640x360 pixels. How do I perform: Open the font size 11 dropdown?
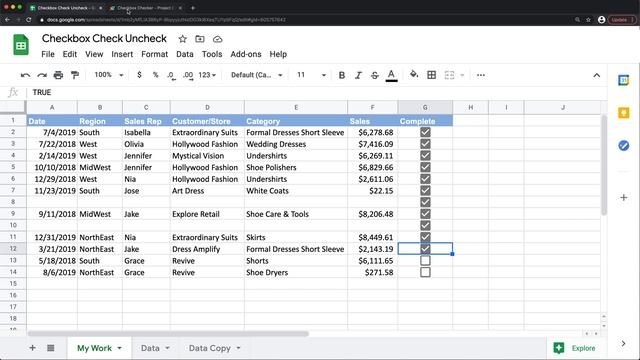pyautogui.click(x=311, y=75)
